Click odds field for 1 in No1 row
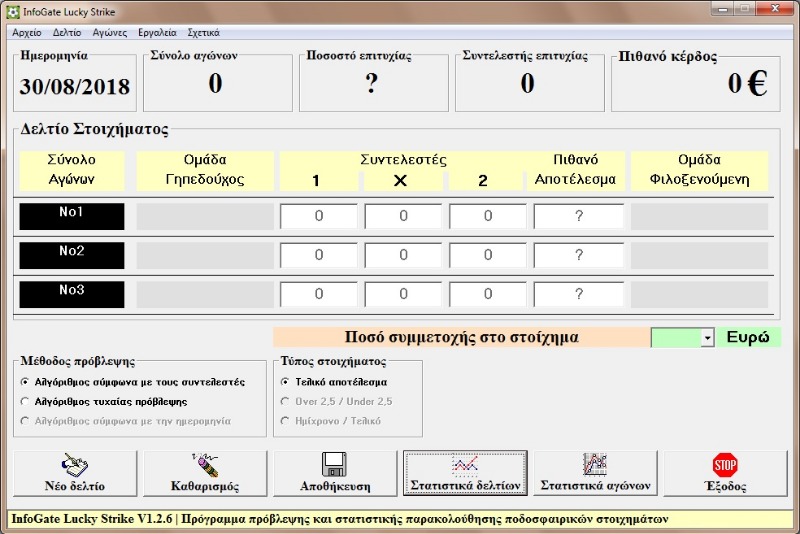Screen dimensions: 800x534 pos(318,216)
